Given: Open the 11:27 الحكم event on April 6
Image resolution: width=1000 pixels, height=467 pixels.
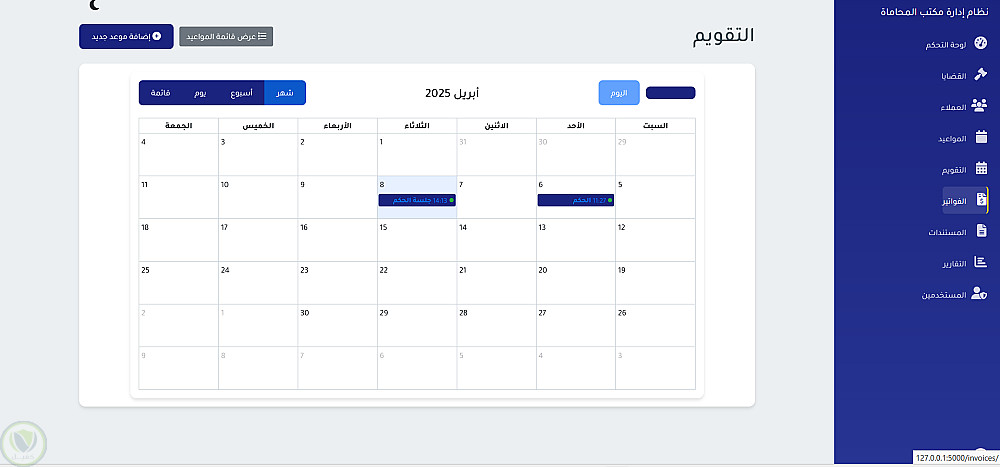Looking at the screenshot, I should point(575,200).
